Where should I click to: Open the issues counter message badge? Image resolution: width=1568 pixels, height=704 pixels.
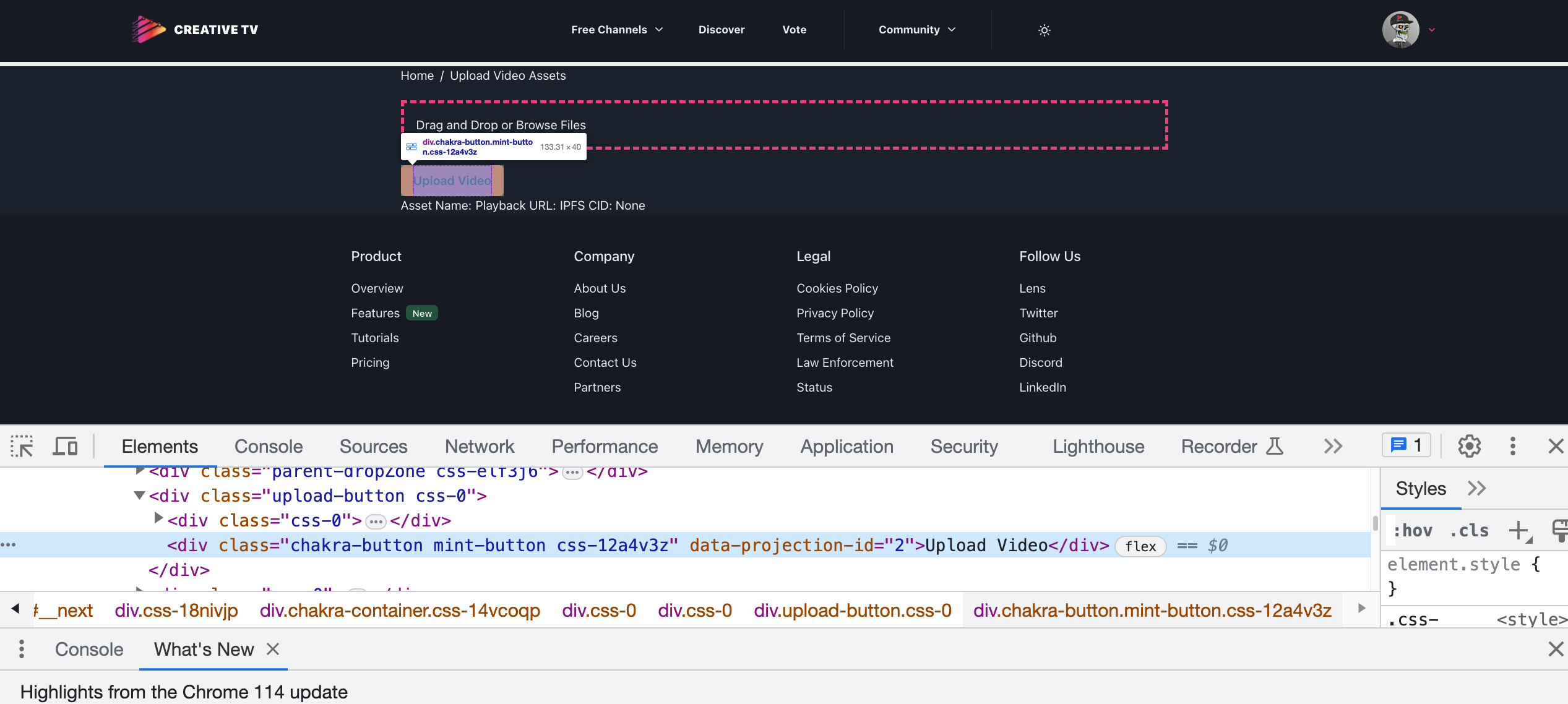click(1406, 445)
